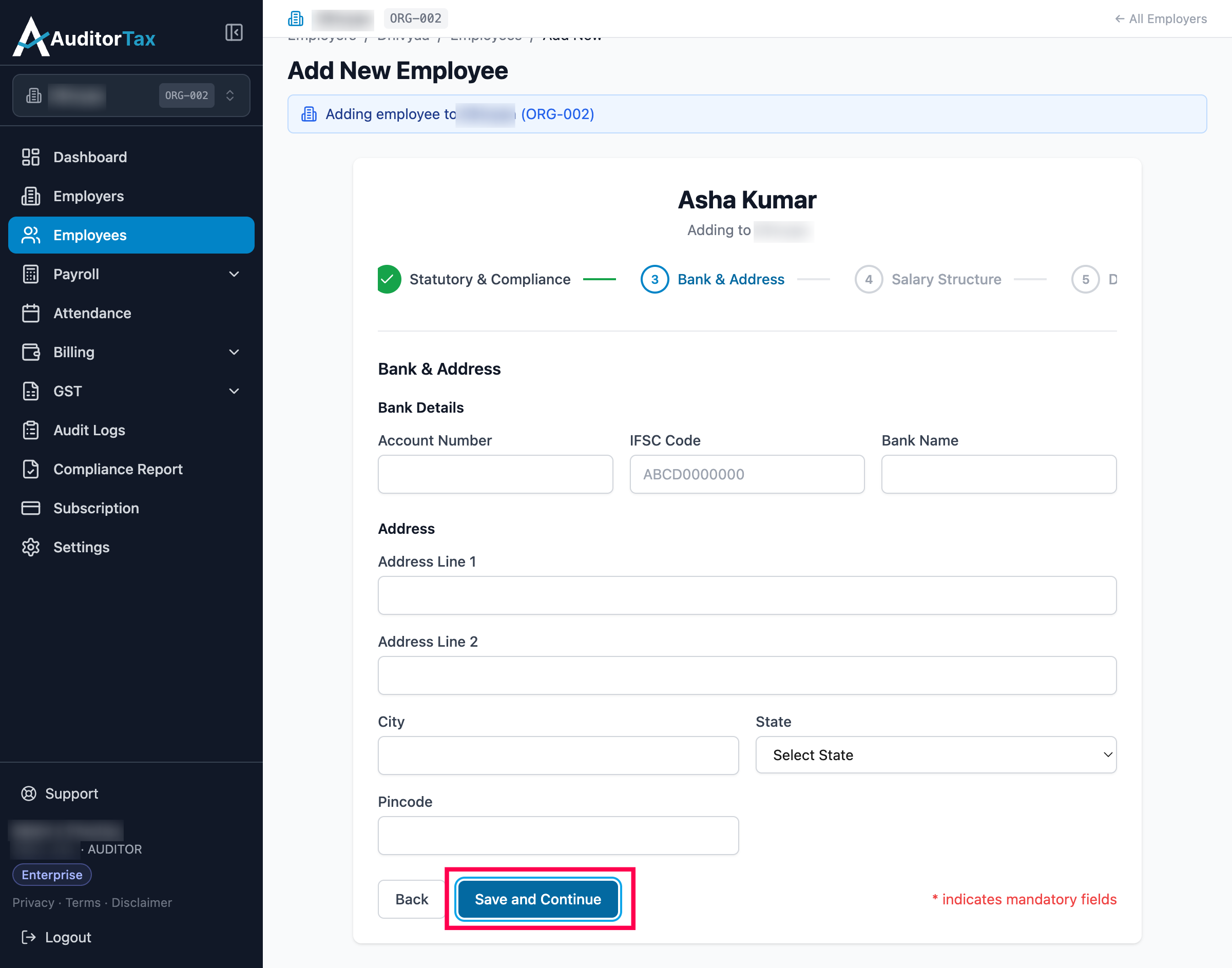Click the Dashboard grid icon
This screenshot has width=1232, height=968.
pyautogui.click(x=31, y=157)
